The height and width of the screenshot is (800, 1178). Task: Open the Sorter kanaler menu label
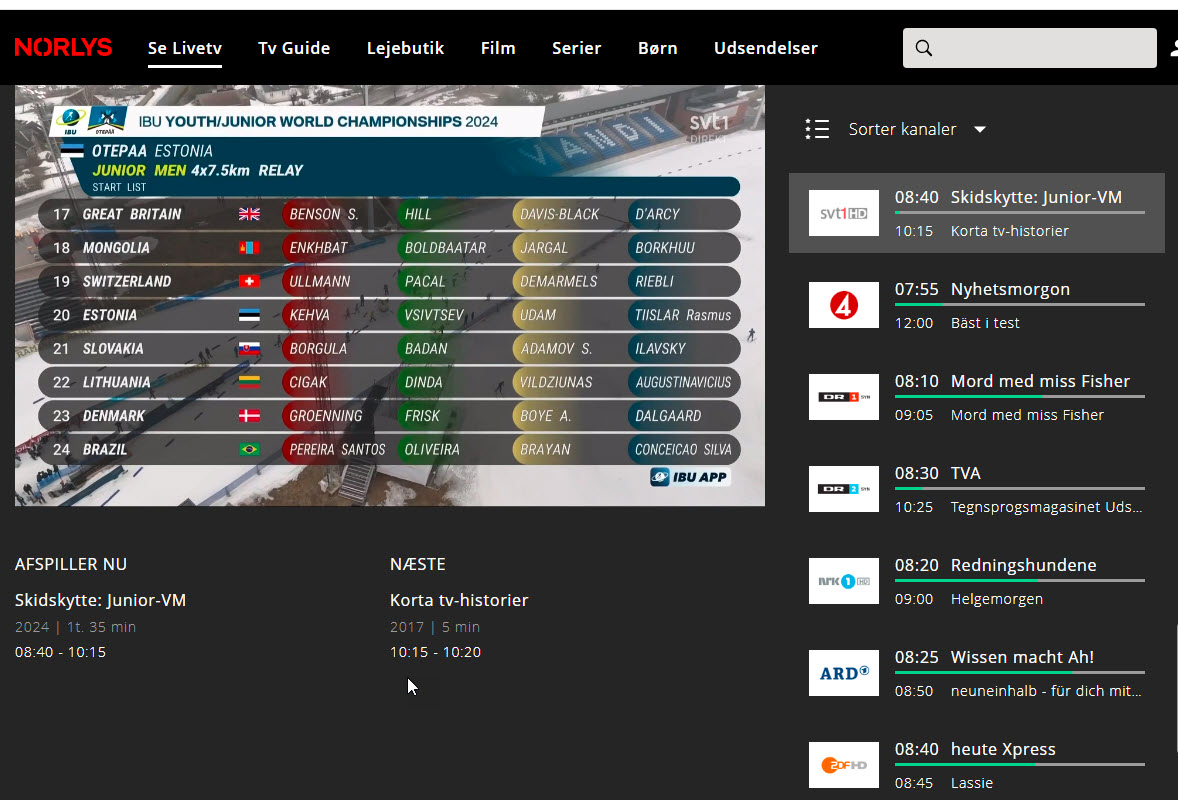tap(902, 129)
